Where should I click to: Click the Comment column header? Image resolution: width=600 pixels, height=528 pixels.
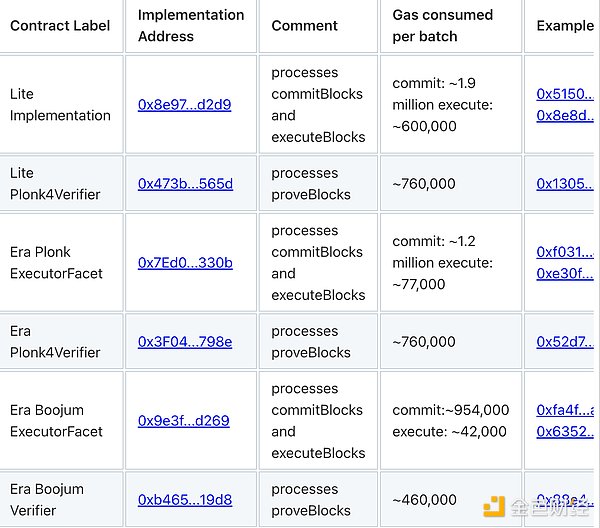coord(304,25)
